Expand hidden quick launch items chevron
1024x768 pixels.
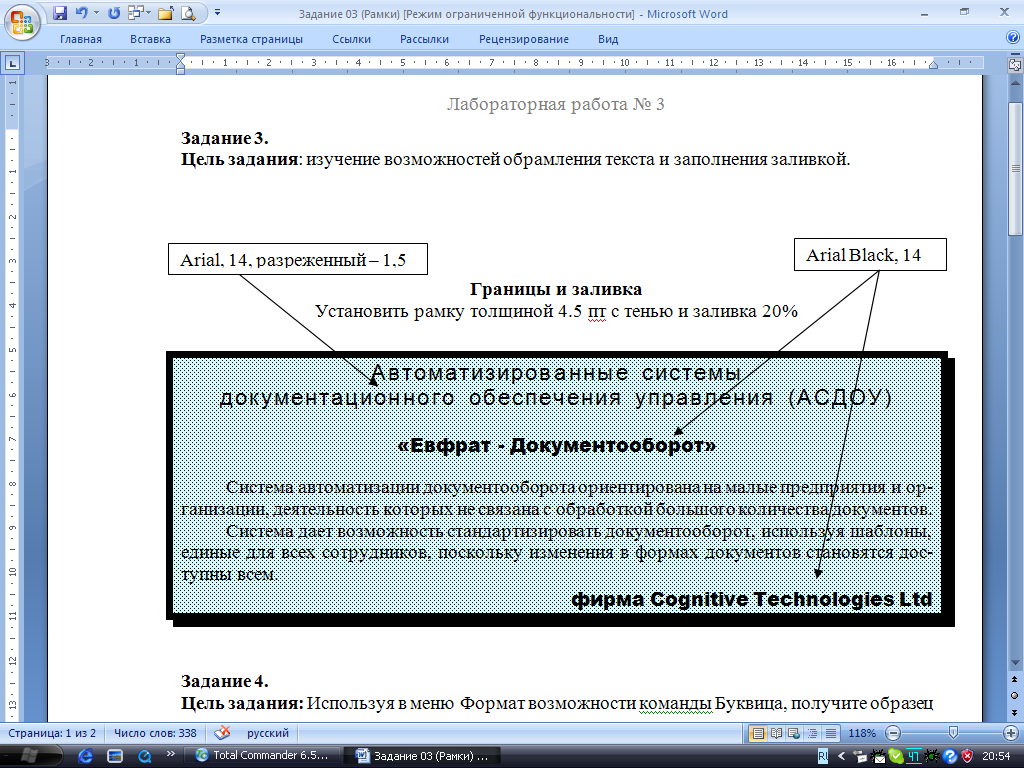click(x=170, y=754)
